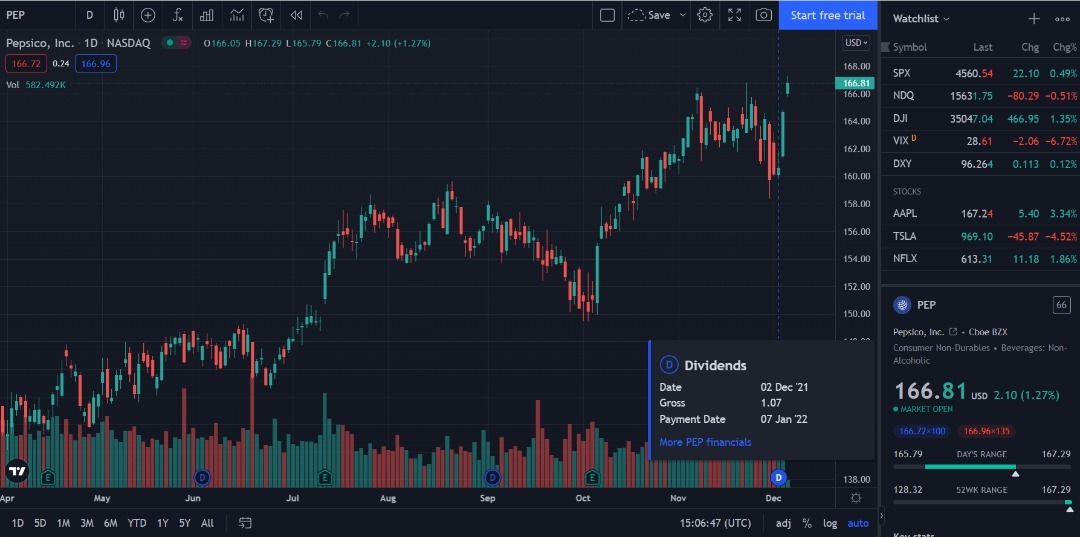Select DXY row in the watchlist
1080x537 pixels.
pos(981,164)
